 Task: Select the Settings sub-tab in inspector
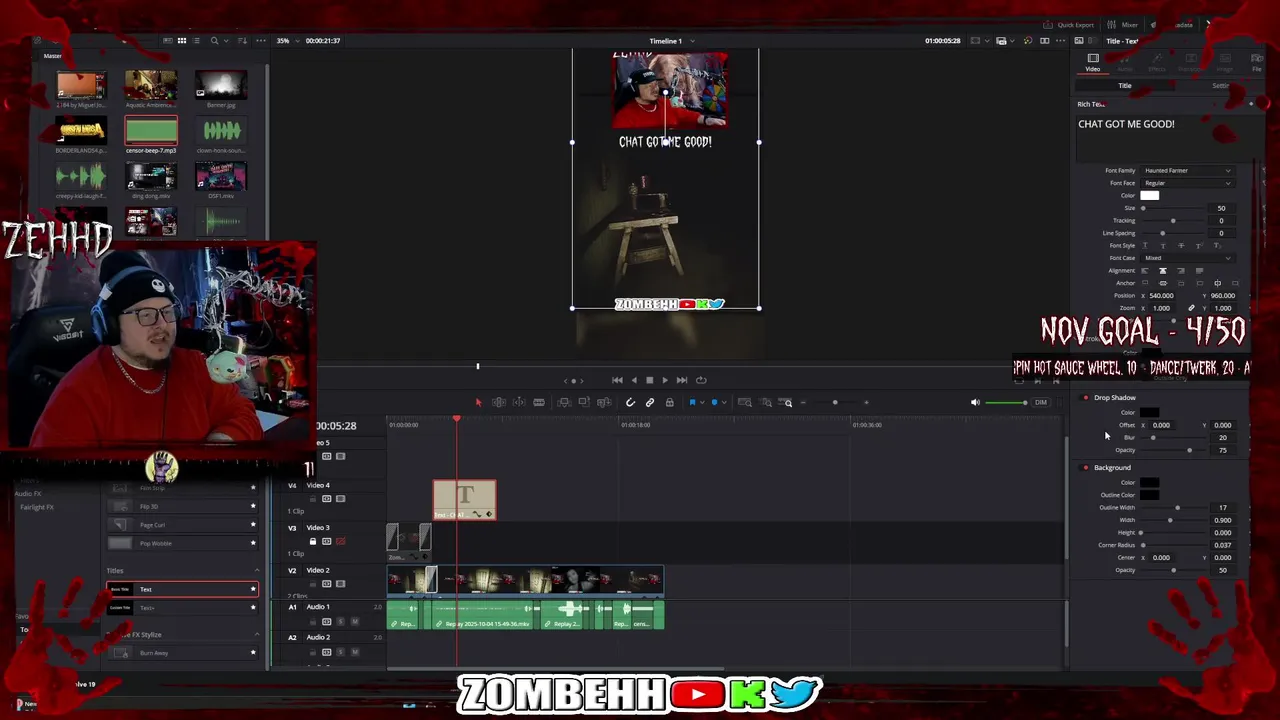[1221, 86]
